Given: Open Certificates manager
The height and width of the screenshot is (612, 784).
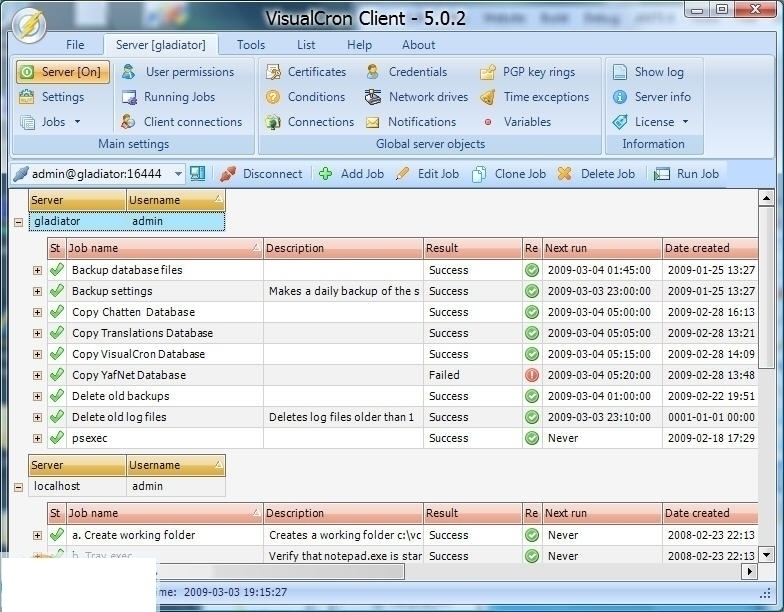Looking at the screenshot, I should 306,72.
